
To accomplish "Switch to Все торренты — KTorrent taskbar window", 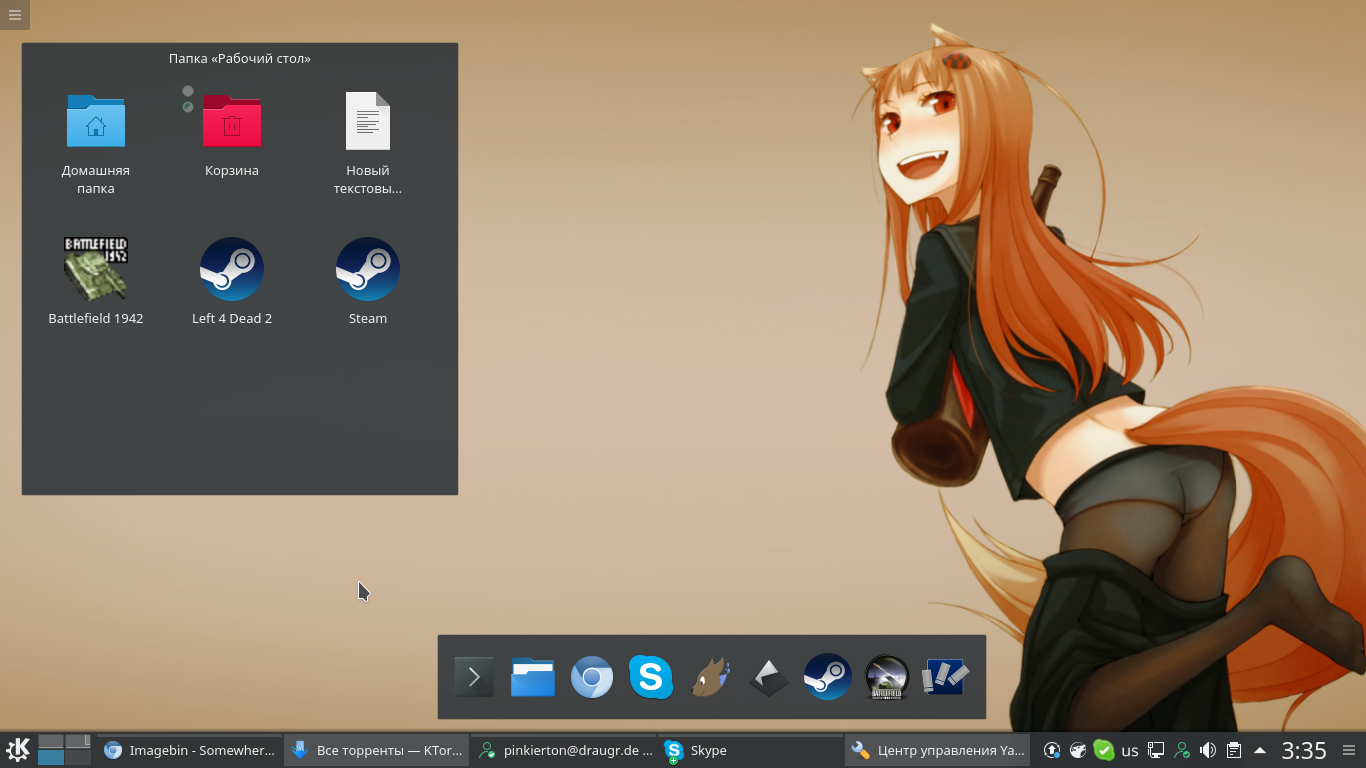I will pos(377,750).
